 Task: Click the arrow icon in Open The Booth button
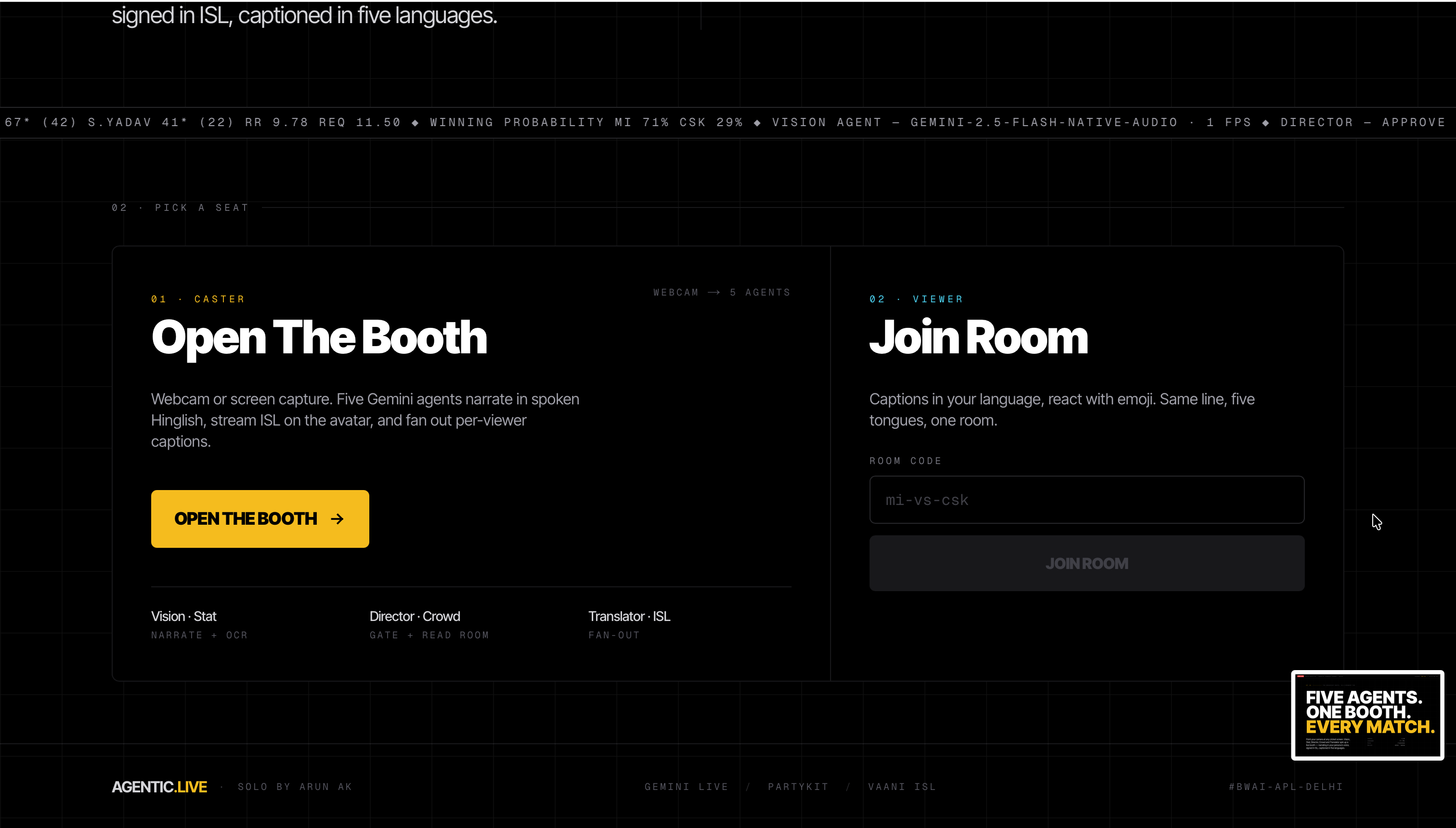point(337,518)
